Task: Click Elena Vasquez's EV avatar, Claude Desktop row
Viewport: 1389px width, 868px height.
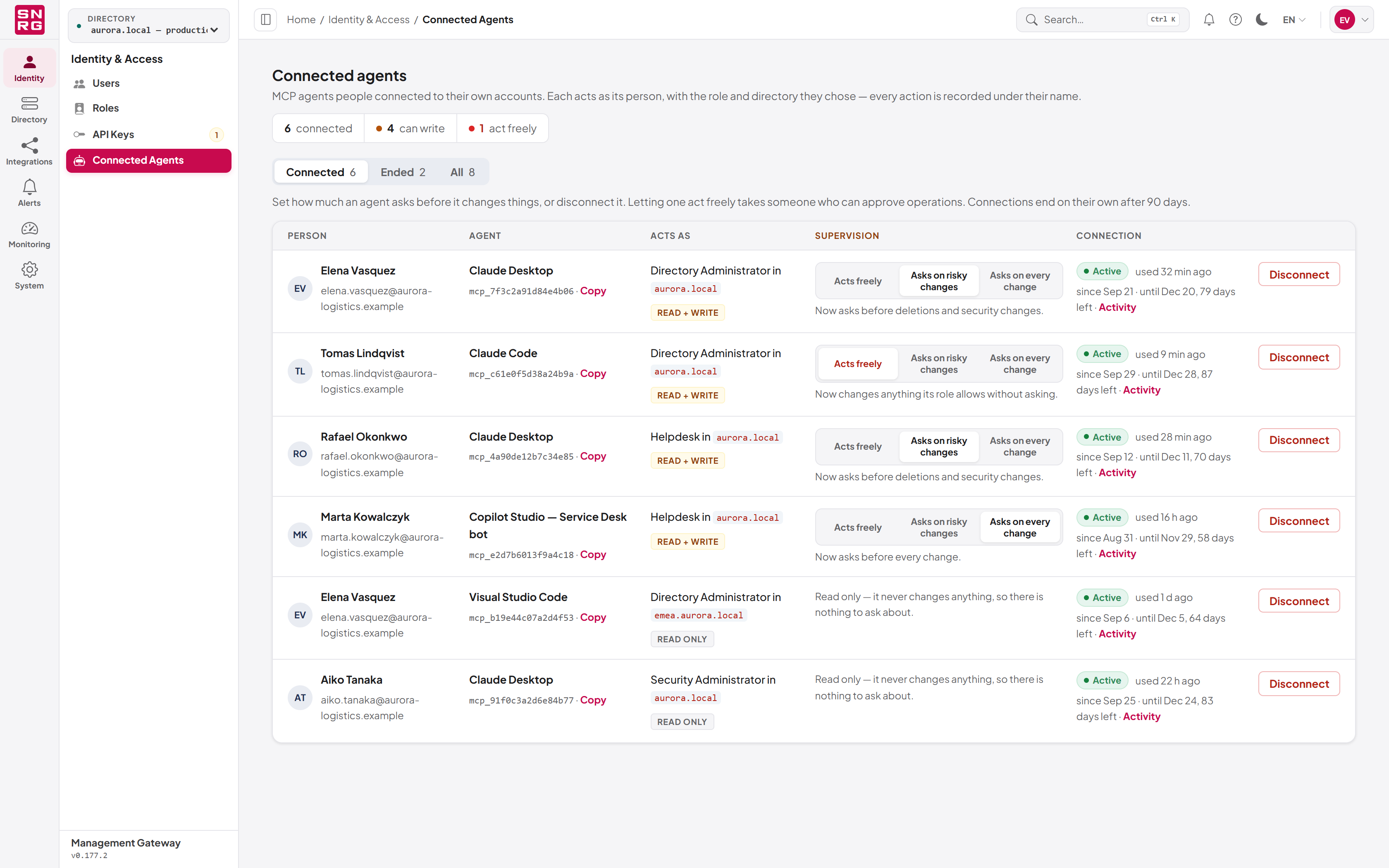Action: click(300, 288)
